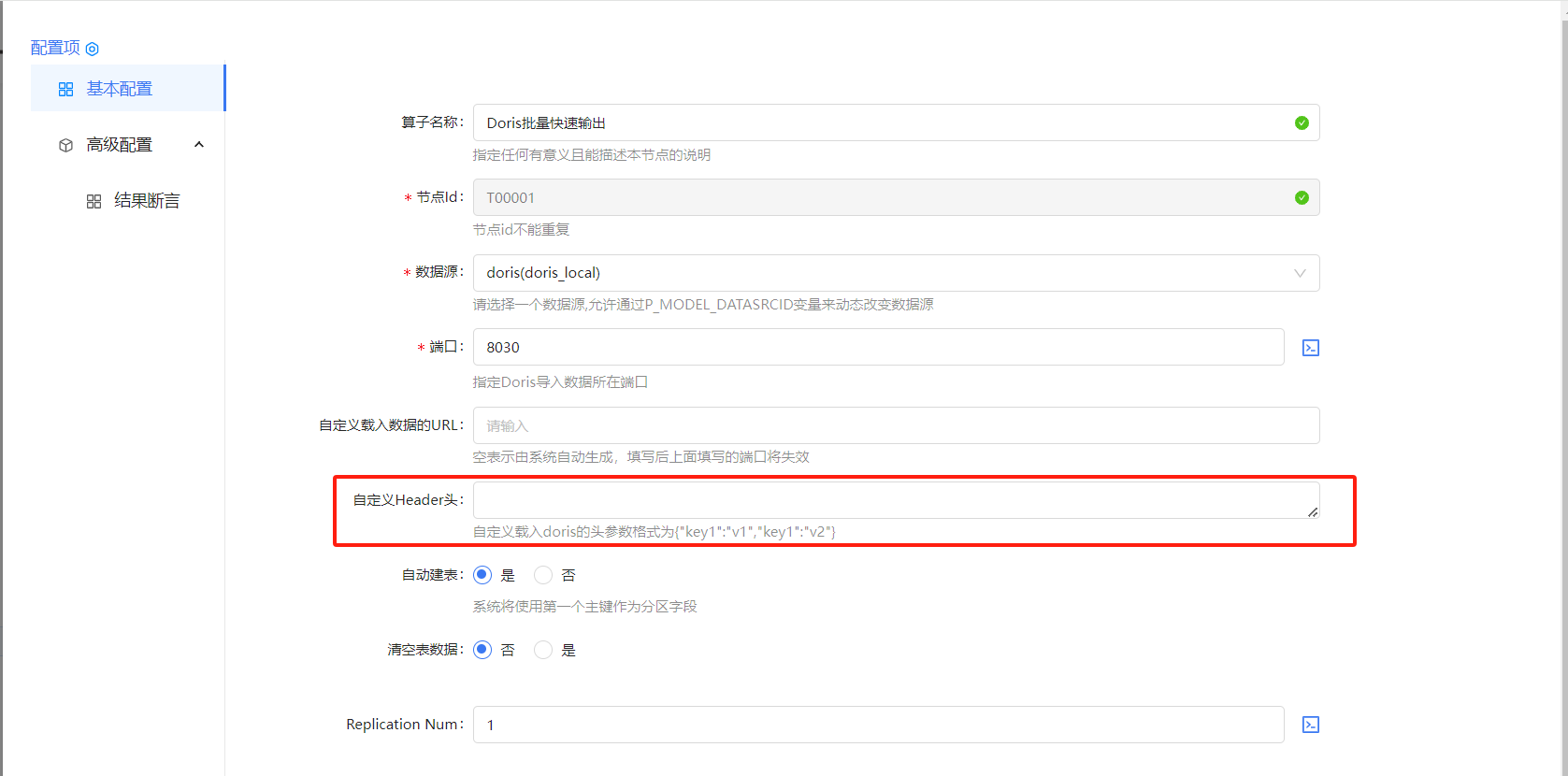Image resolution: width=1568 pixels, height=776 pixels.
Task: Select 是 for 自动建表
Action: tap(482, 575)
